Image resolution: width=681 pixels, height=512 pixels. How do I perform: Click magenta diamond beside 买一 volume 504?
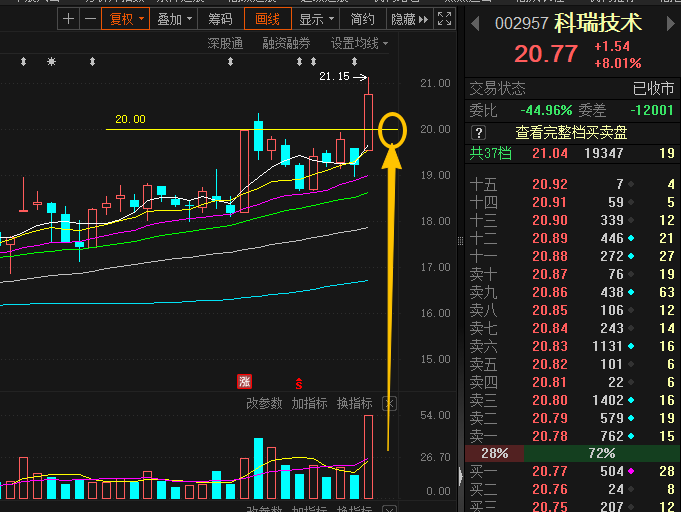(631, 471)
